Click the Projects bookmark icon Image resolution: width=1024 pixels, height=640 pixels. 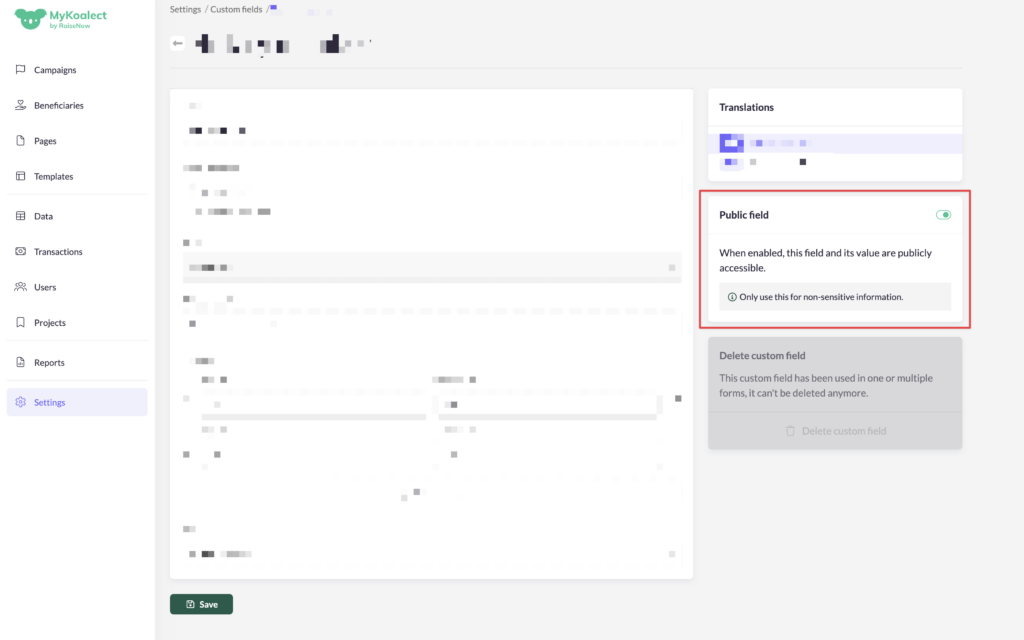point(21,323)
